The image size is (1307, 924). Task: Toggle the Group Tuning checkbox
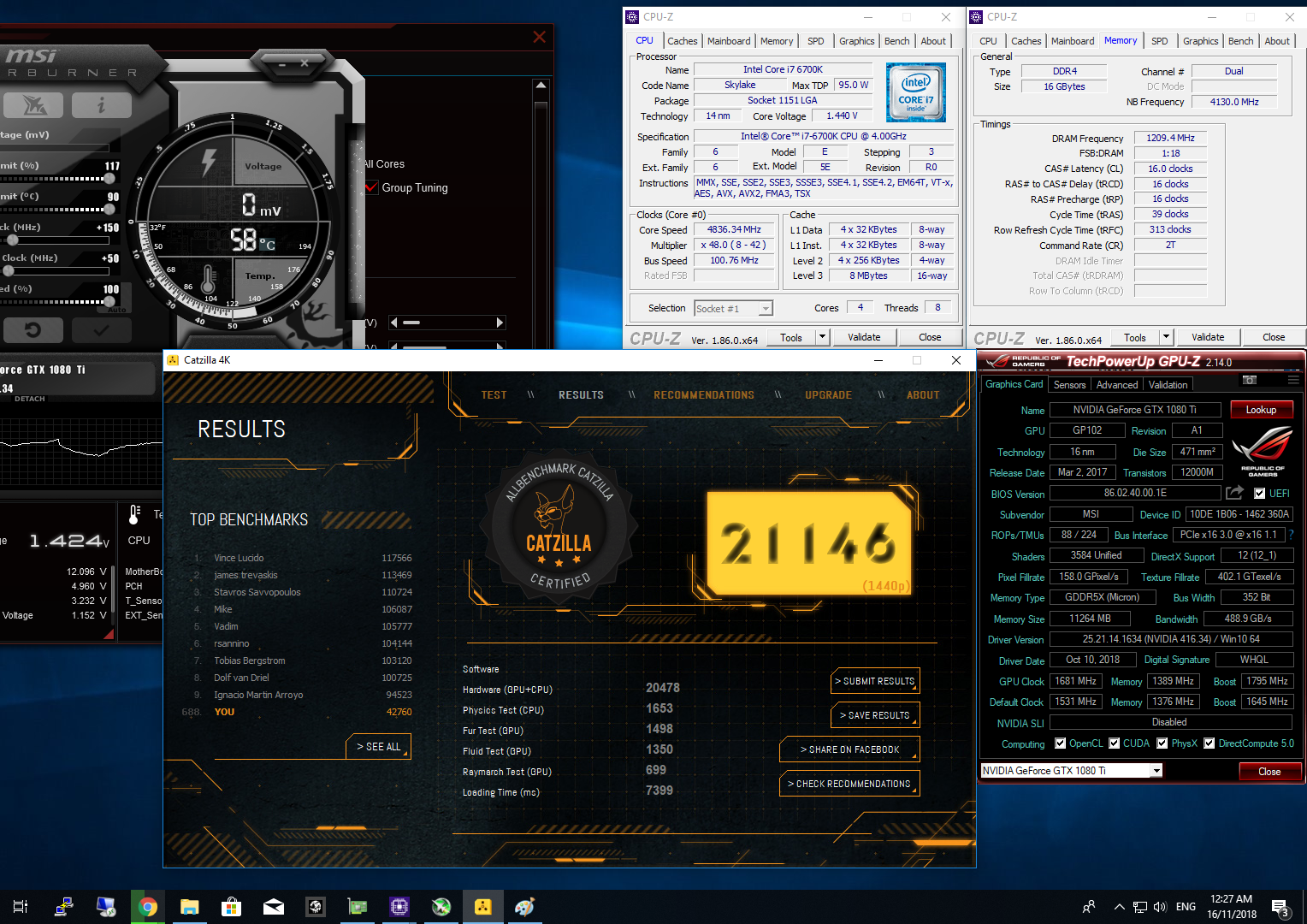tap(371, 187)
